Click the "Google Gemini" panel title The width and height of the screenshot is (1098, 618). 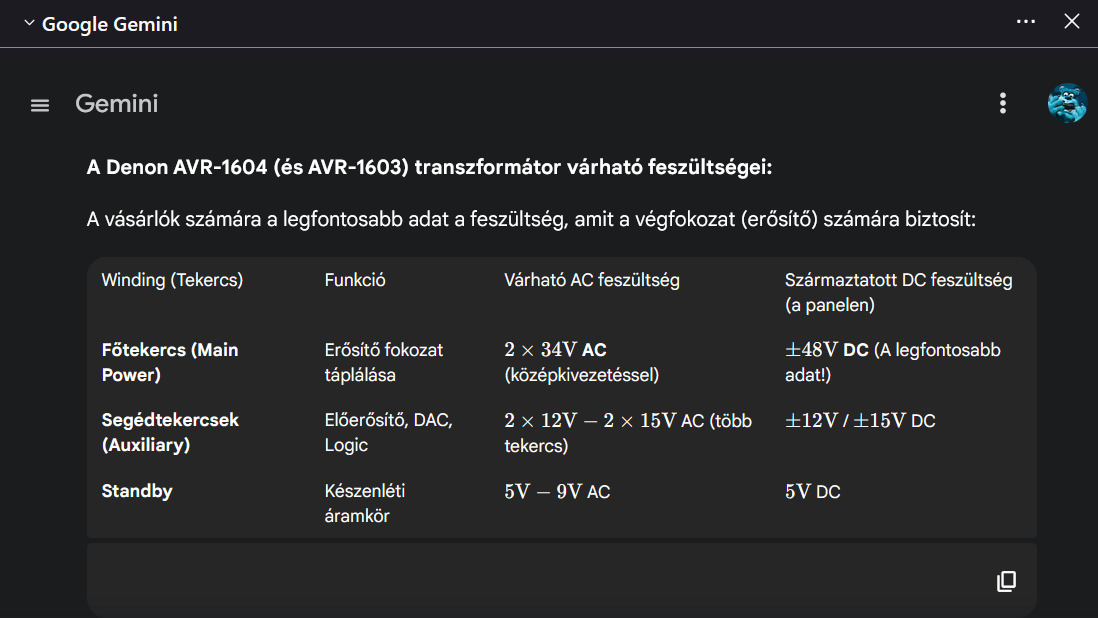coord(110,24)
